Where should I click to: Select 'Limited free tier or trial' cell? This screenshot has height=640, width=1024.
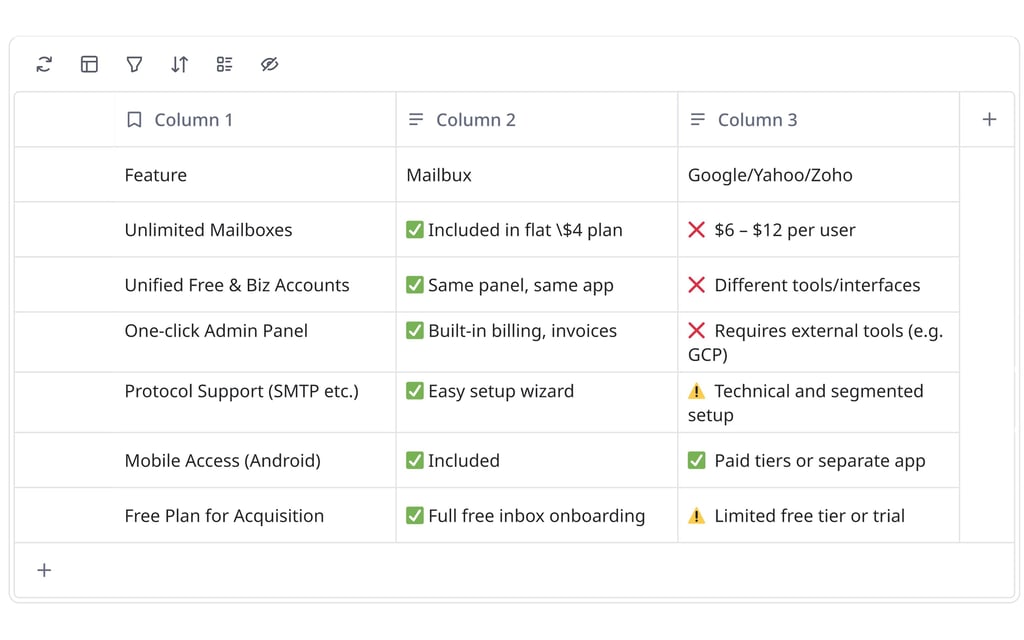tap(819, 515)
